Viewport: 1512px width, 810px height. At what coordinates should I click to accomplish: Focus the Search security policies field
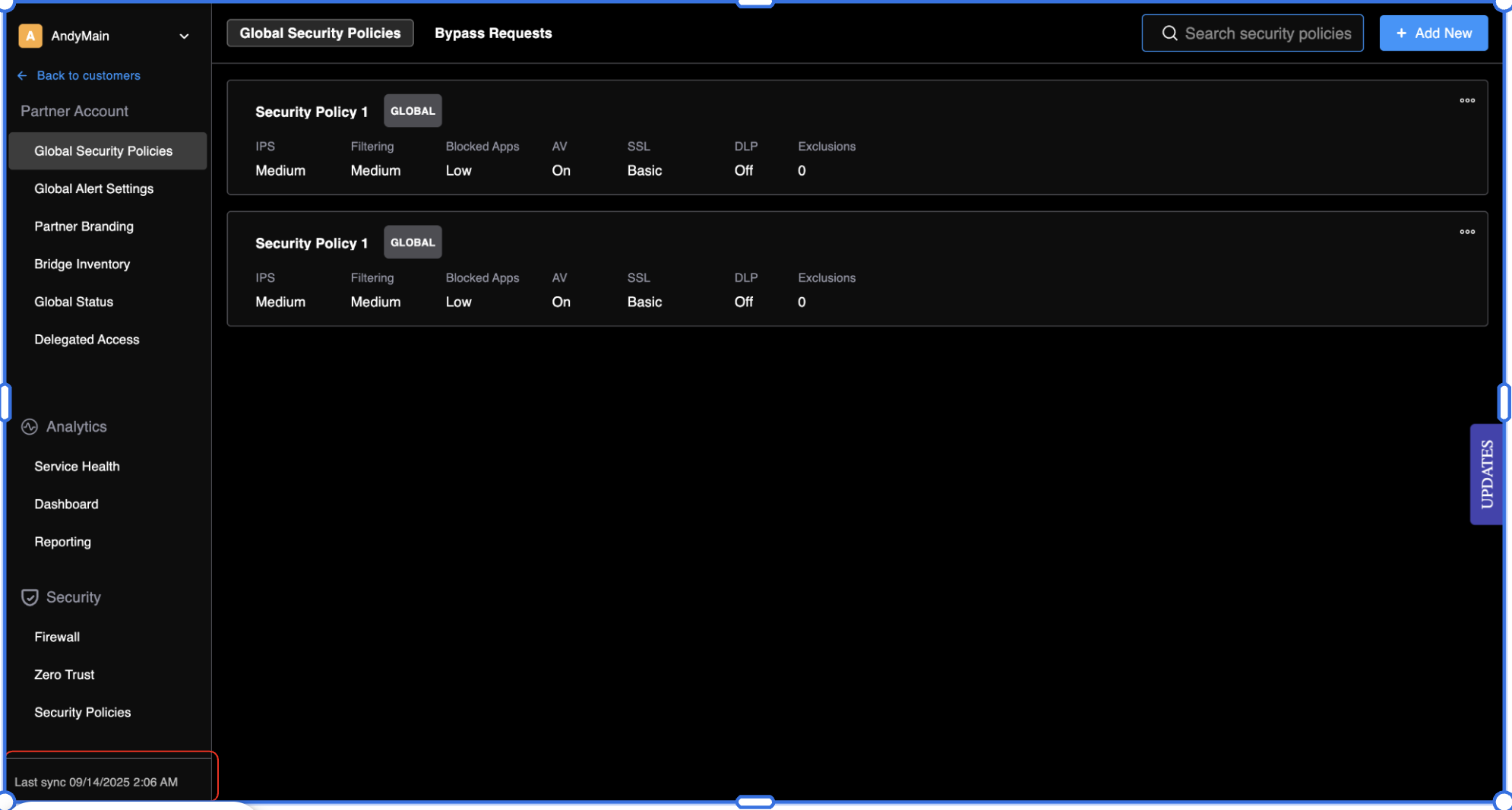coord(1267,33)
